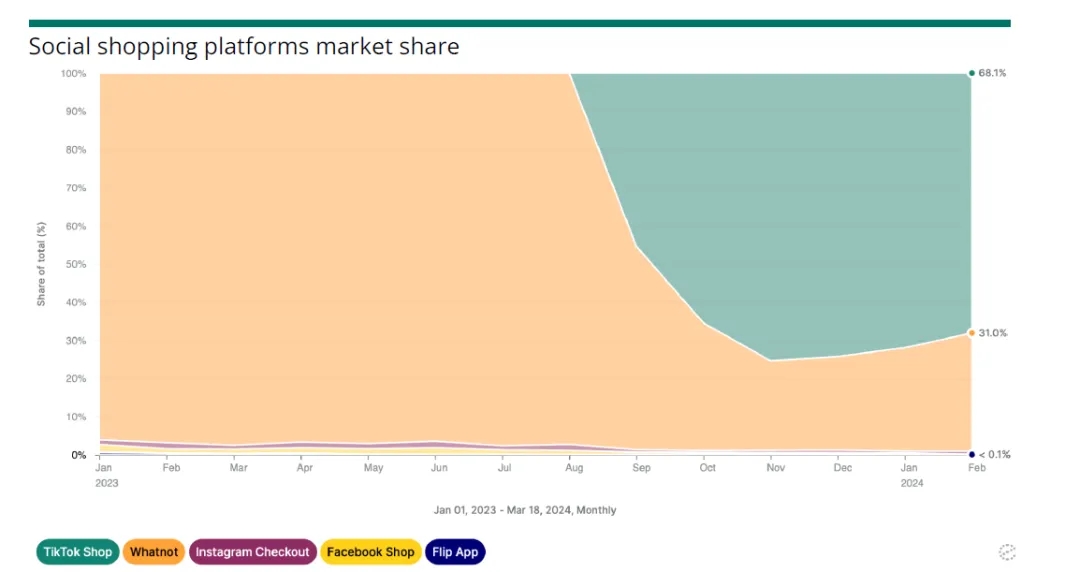The height and width of the screenshot is (572, 1080).
Task: Click the chart title text
Action: click(x=244, y=46)
